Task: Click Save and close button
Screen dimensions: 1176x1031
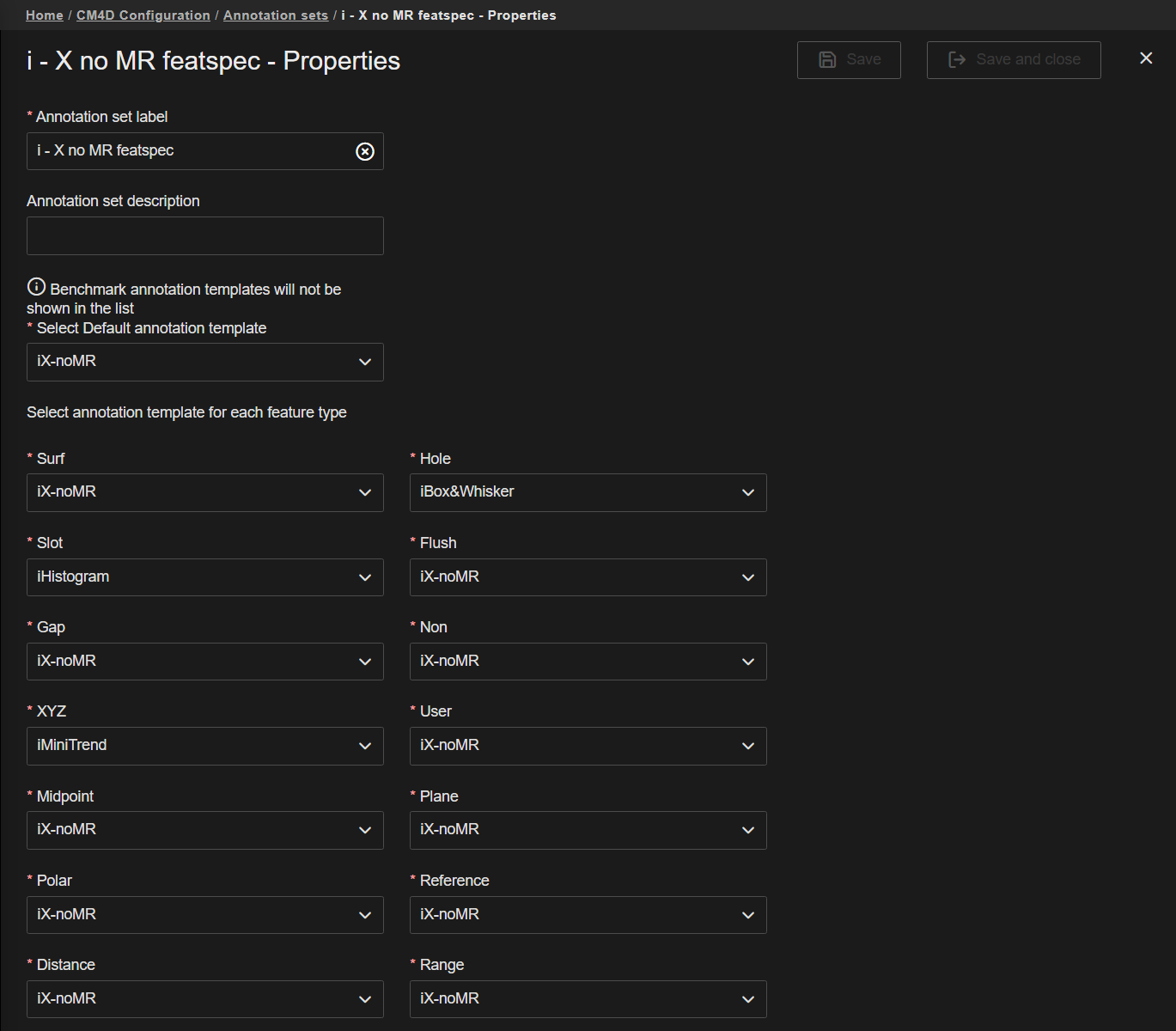Action: pyautogui.click(x=1013, y=60)
